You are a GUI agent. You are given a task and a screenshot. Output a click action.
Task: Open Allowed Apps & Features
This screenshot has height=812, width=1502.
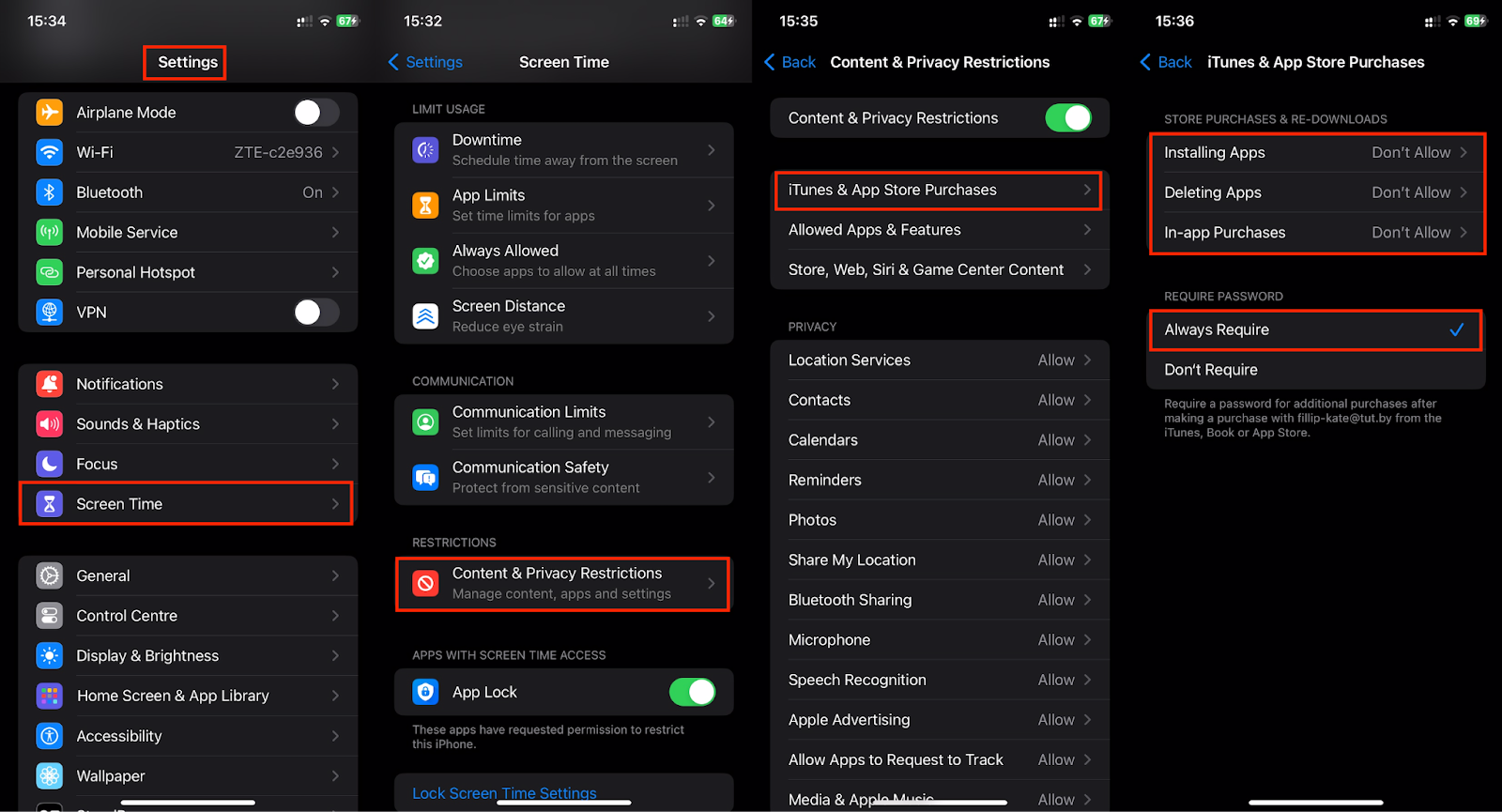pyautogui.click(x=940, y=230)
